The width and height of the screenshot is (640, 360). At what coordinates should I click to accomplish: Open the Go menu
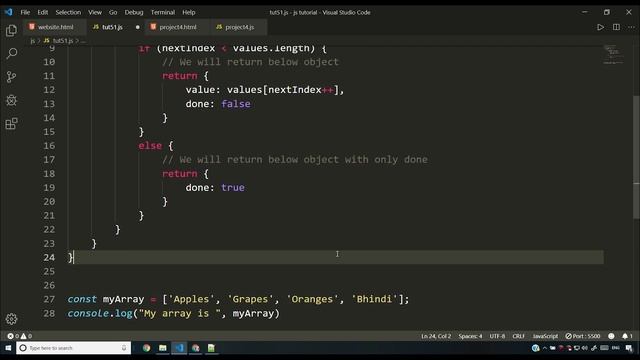click(113, 12)
